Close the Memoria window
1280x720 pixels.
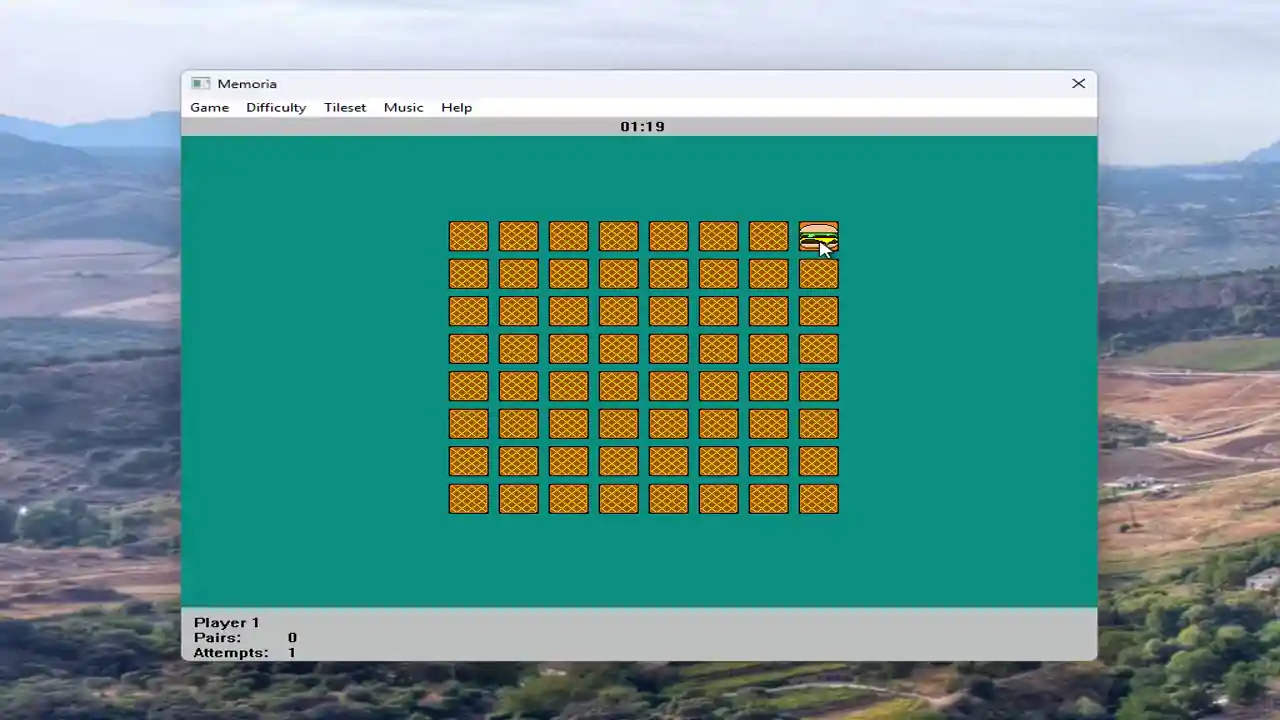pos(1078,84)
